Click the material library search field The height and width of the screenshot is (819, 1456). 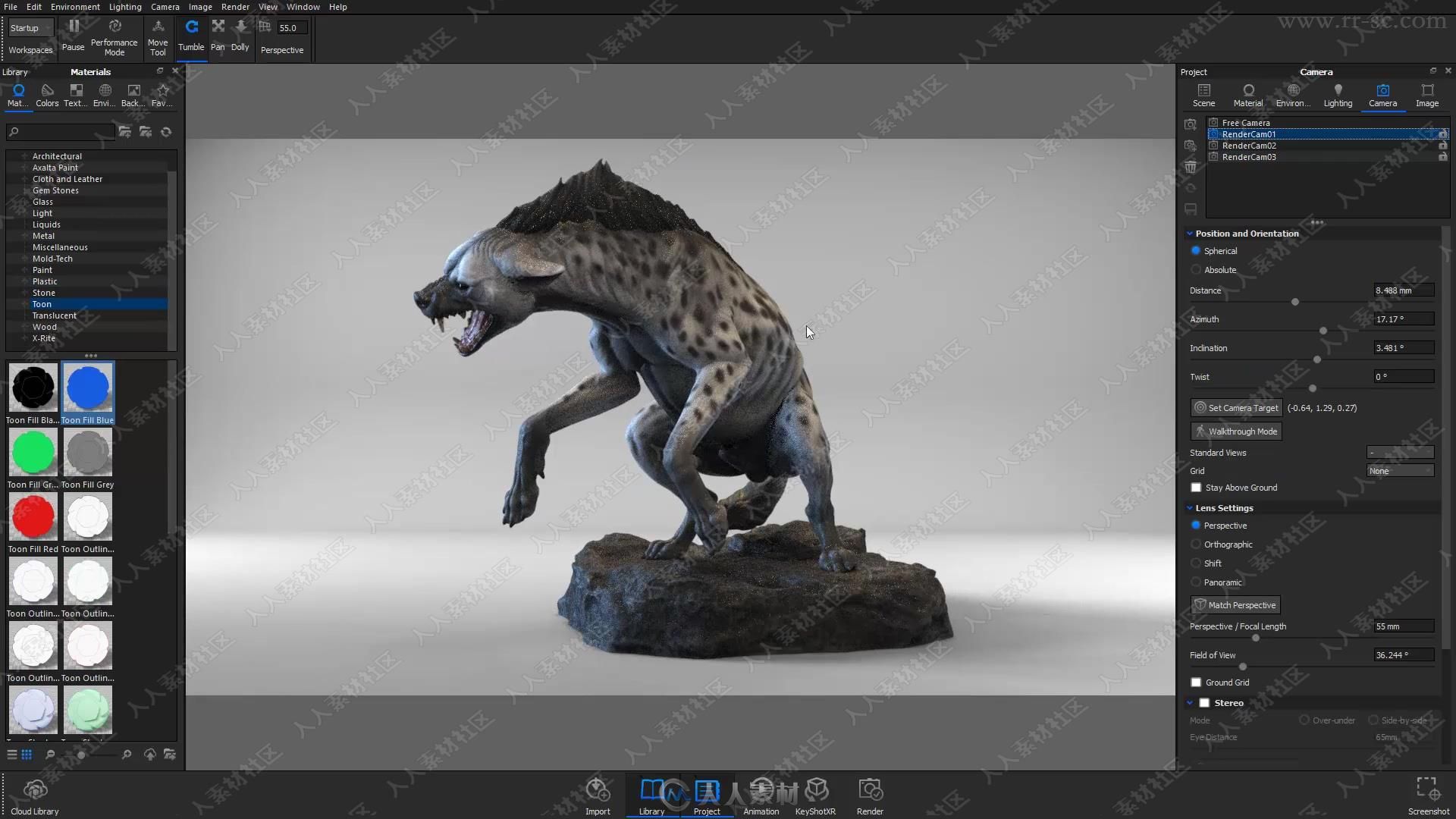click(61, 132)
